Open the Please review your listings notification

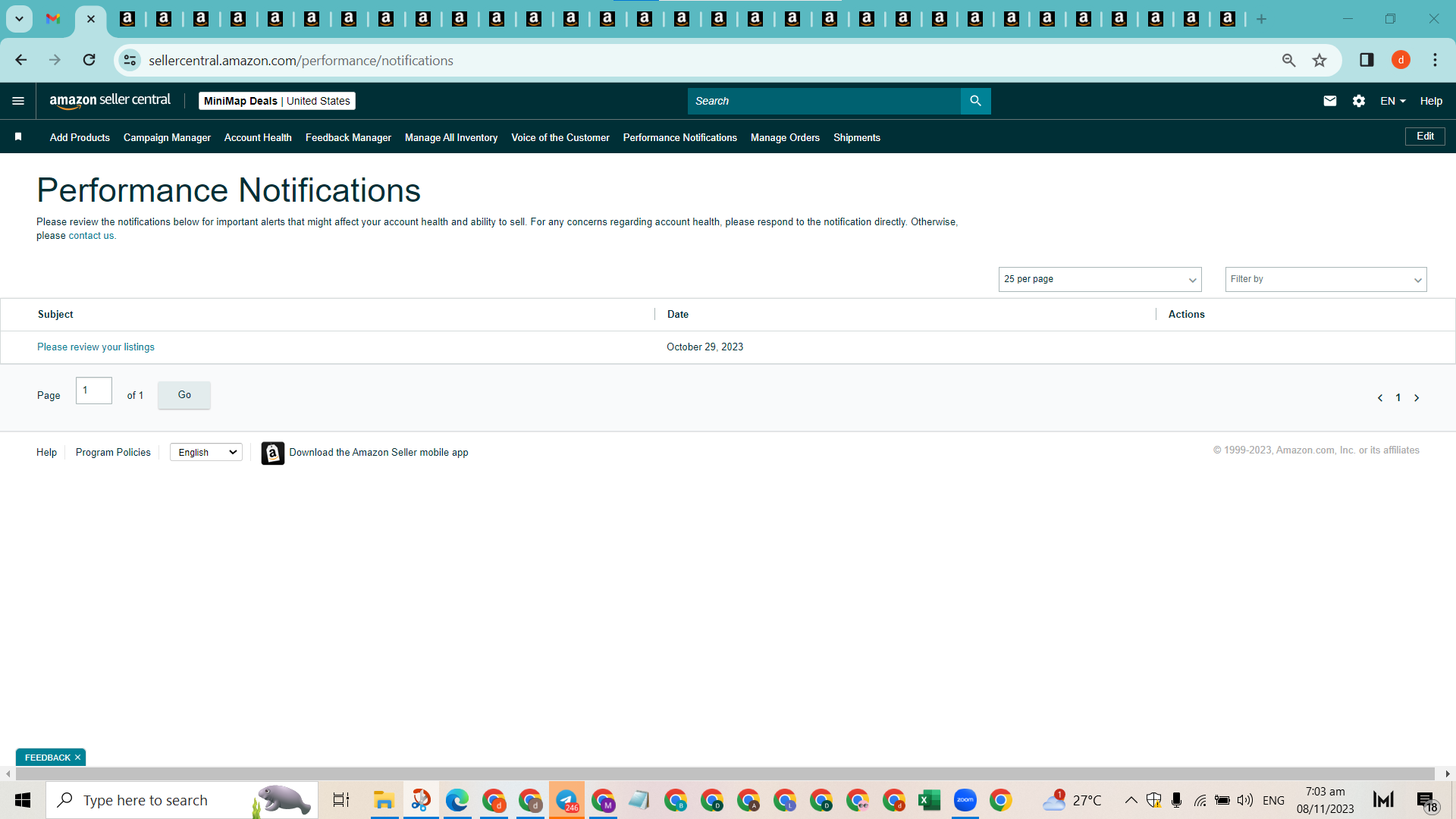click(96, 347)
